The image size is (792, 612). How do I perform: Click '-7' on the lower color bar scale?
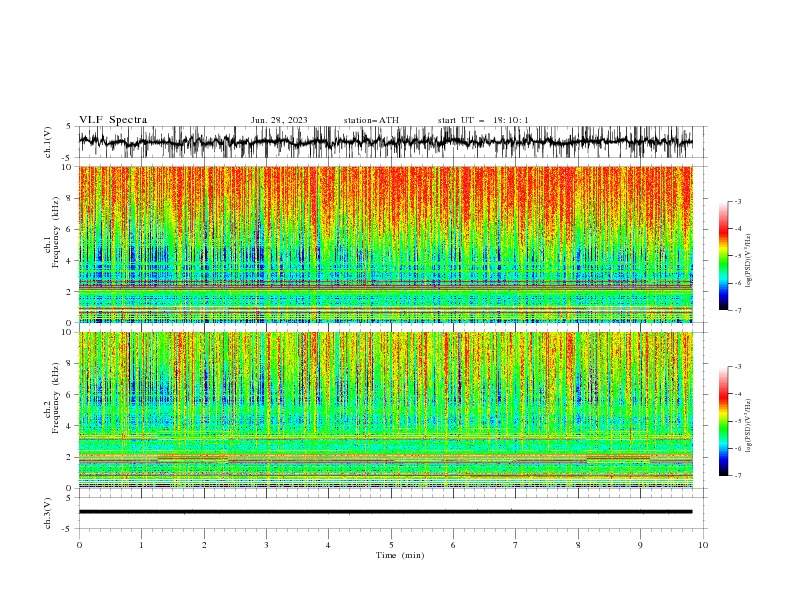click(x=737, y=476)
